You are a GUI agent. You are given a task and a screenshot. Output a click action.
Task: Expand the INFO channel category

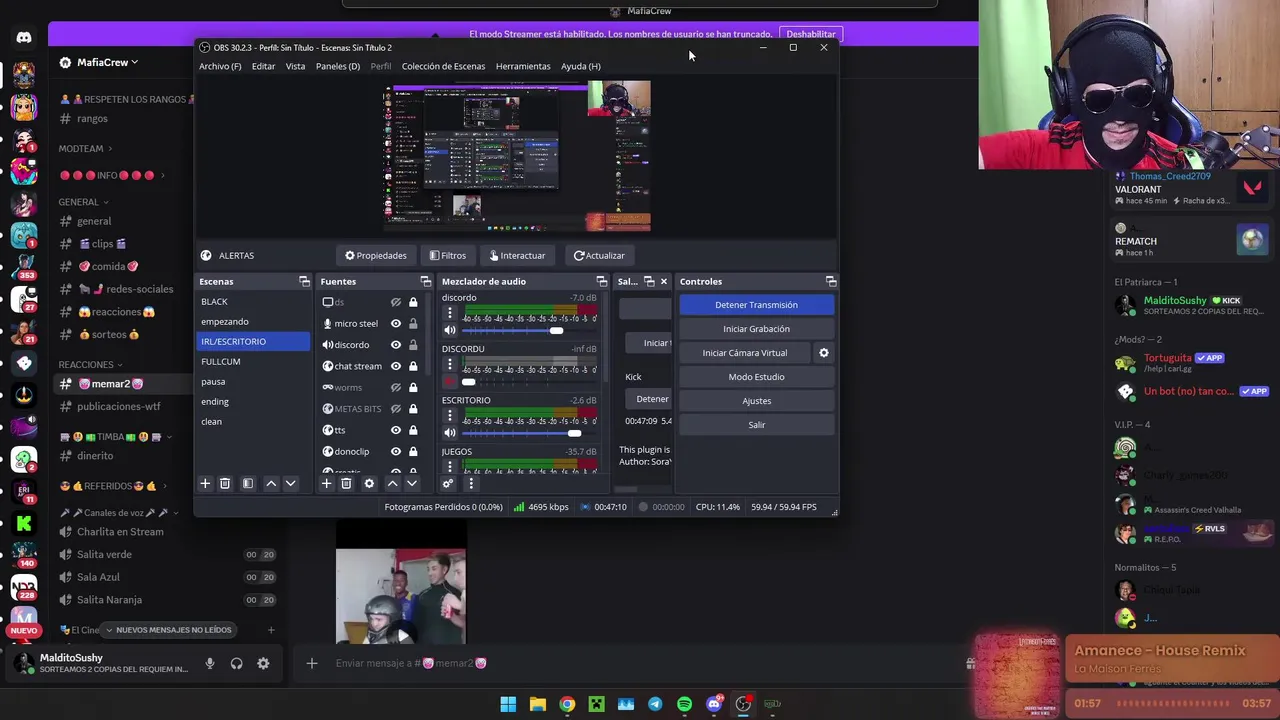coord(112,175)
